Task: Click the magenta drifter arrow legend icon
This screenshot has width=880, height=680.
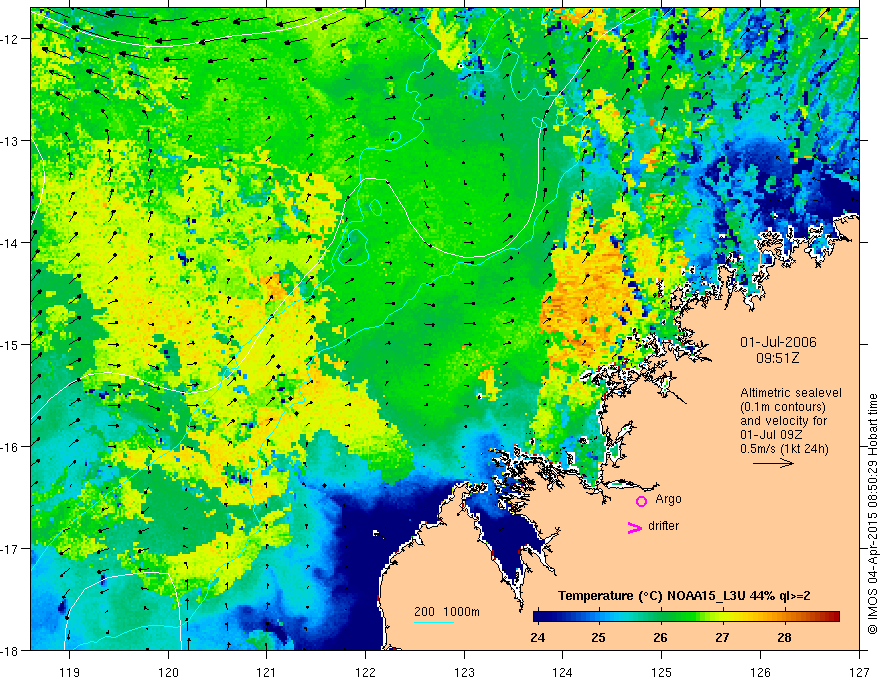Action: (634, 527)
